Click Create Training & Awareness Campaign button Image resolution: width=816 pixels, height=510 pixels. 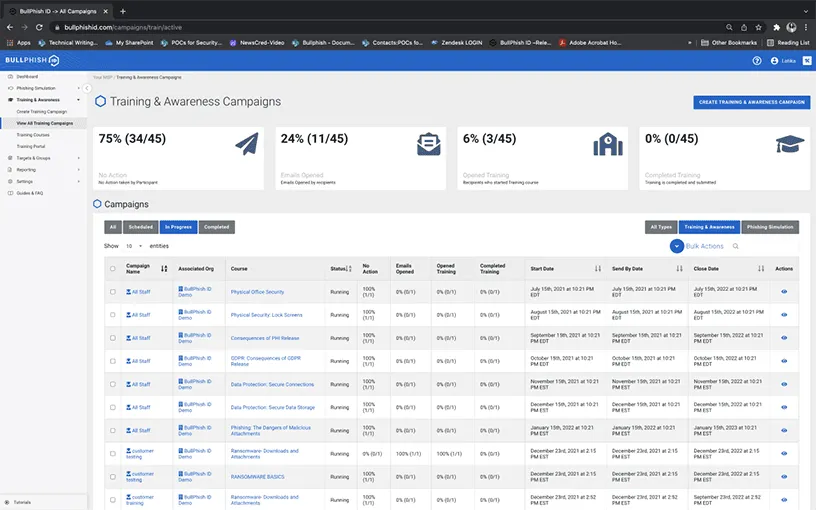click(751, 102)
